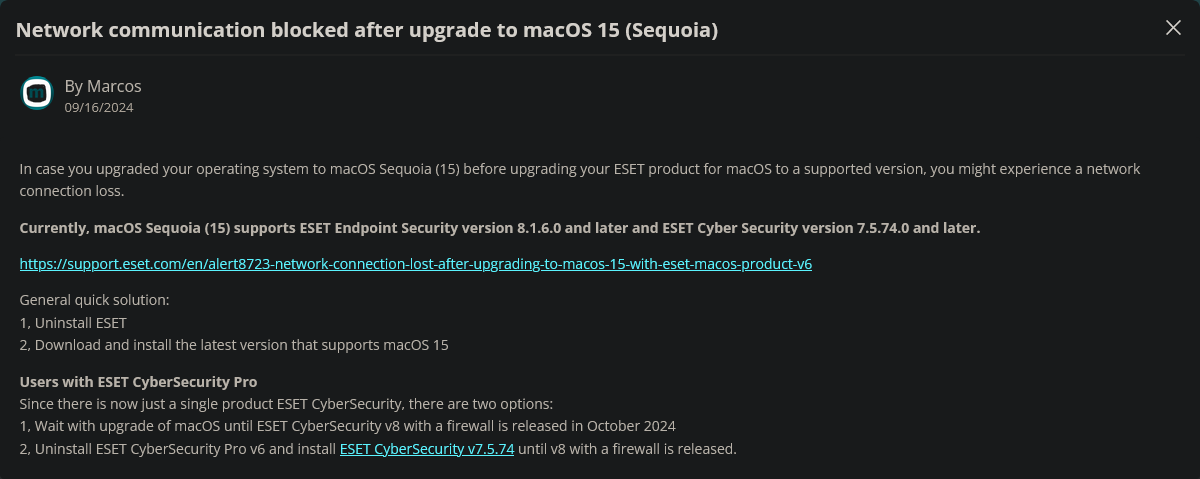1200x479 pixels.
Task: Click the 'Users with ESET CyberSecurity Pro' heading
Action: pos(138,382)
